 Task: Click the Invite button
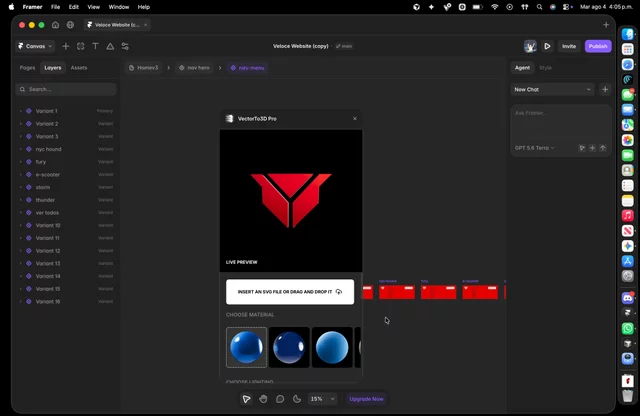pyautogui.click(x=569, y=46)
